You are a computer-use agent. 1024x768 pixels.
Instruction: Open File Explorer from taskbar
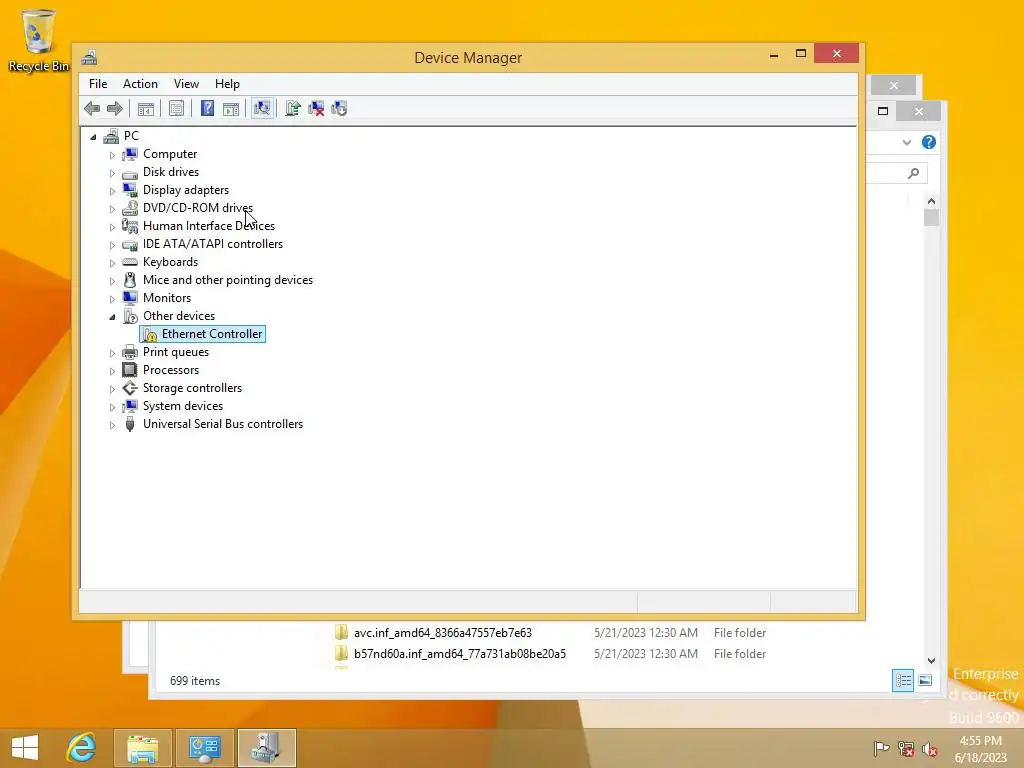coord(143,748)
